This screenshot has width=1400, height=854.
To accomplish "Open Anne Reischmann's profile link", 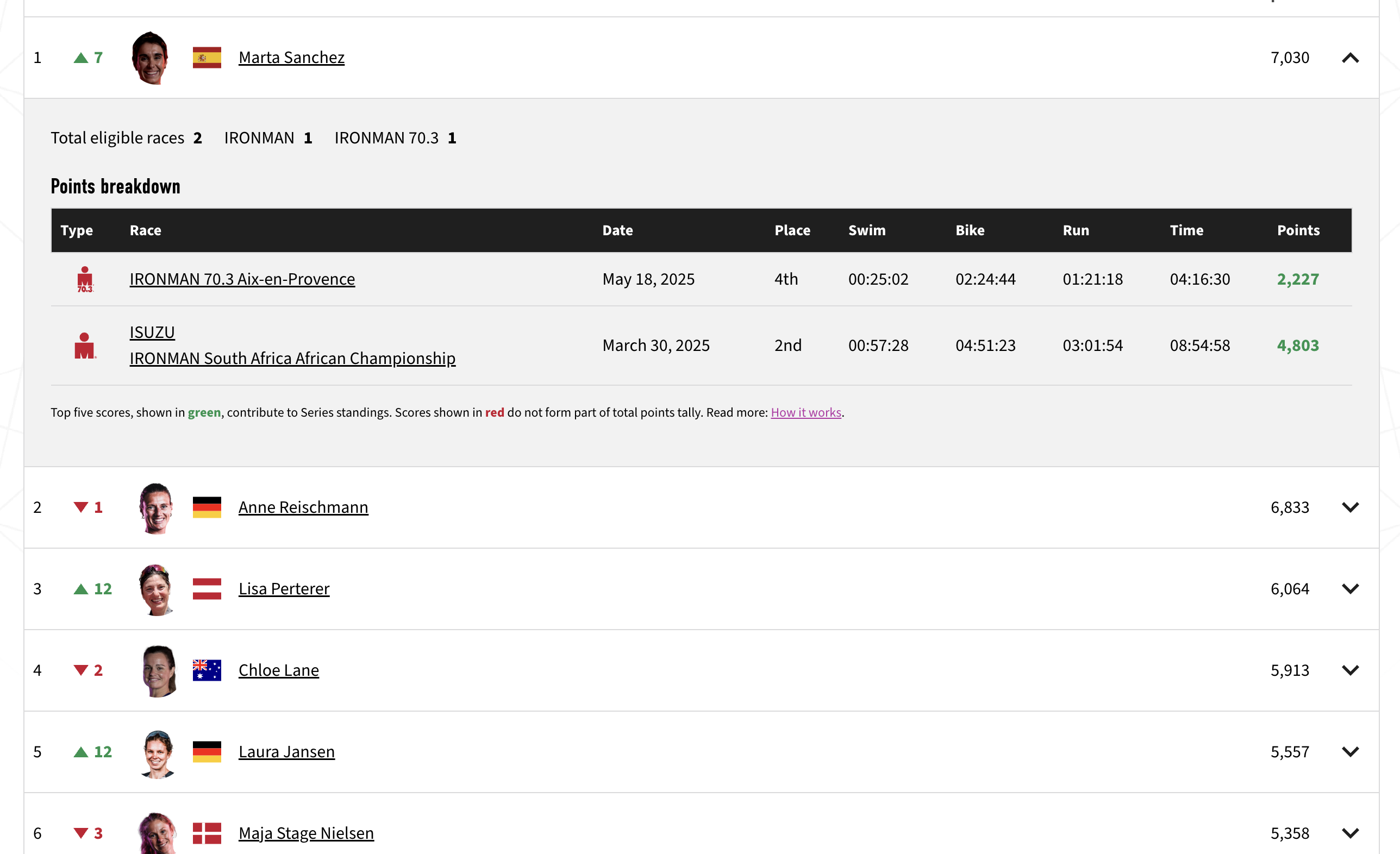I will coord(303,507).
